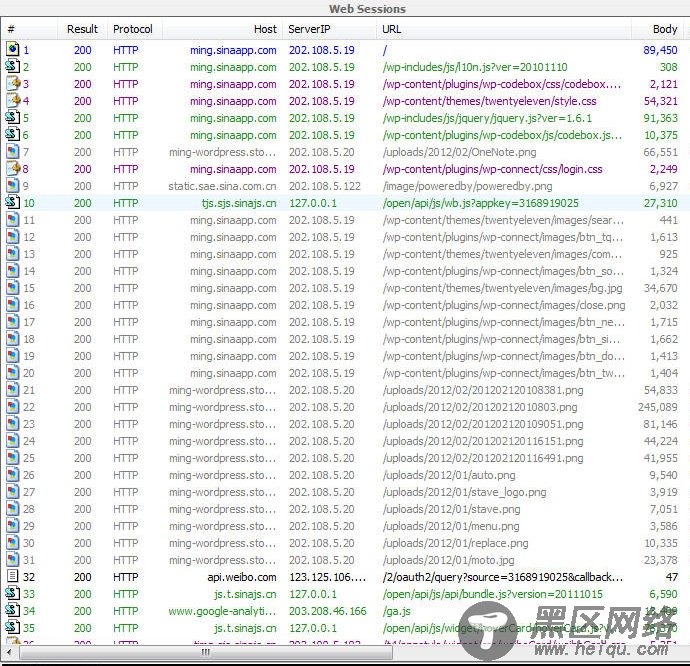Select the body size 91,363 cell
690x666 pixels.
tap(661, 118)
